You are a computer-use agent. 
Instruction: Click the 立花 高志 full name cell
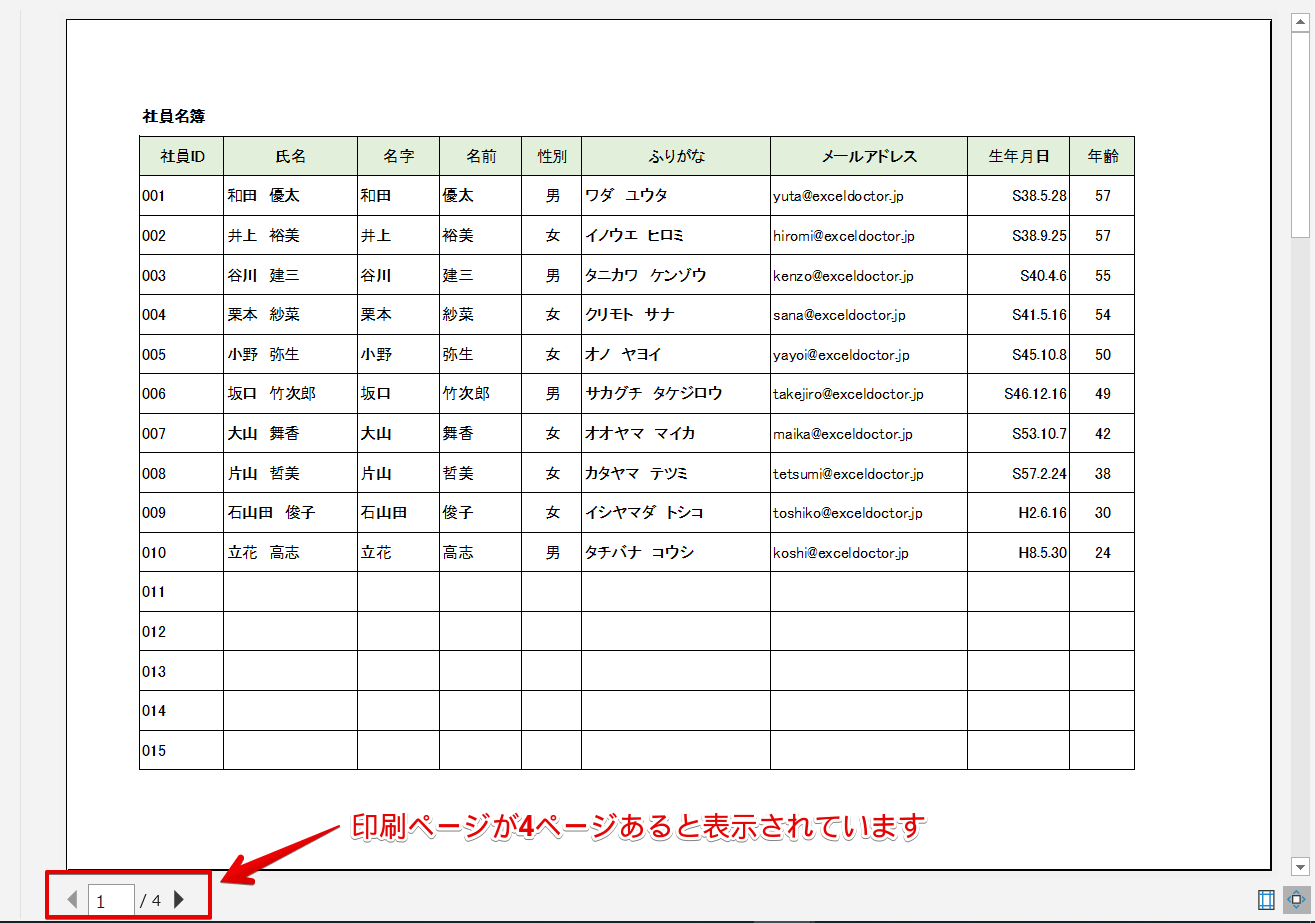click(291, 552)
